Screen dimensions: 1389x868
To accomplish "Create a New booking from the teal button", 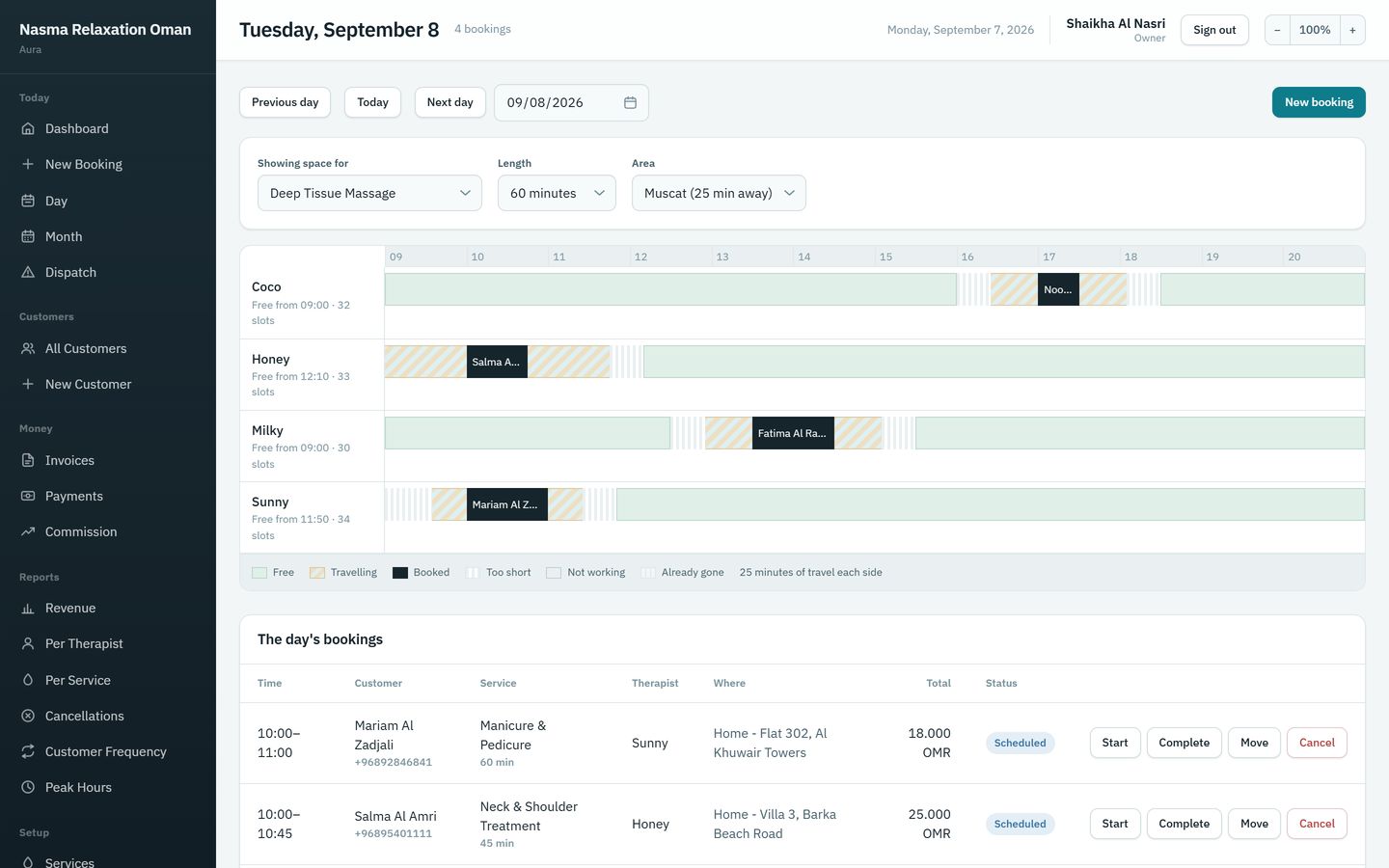I will click(1319, 102).
